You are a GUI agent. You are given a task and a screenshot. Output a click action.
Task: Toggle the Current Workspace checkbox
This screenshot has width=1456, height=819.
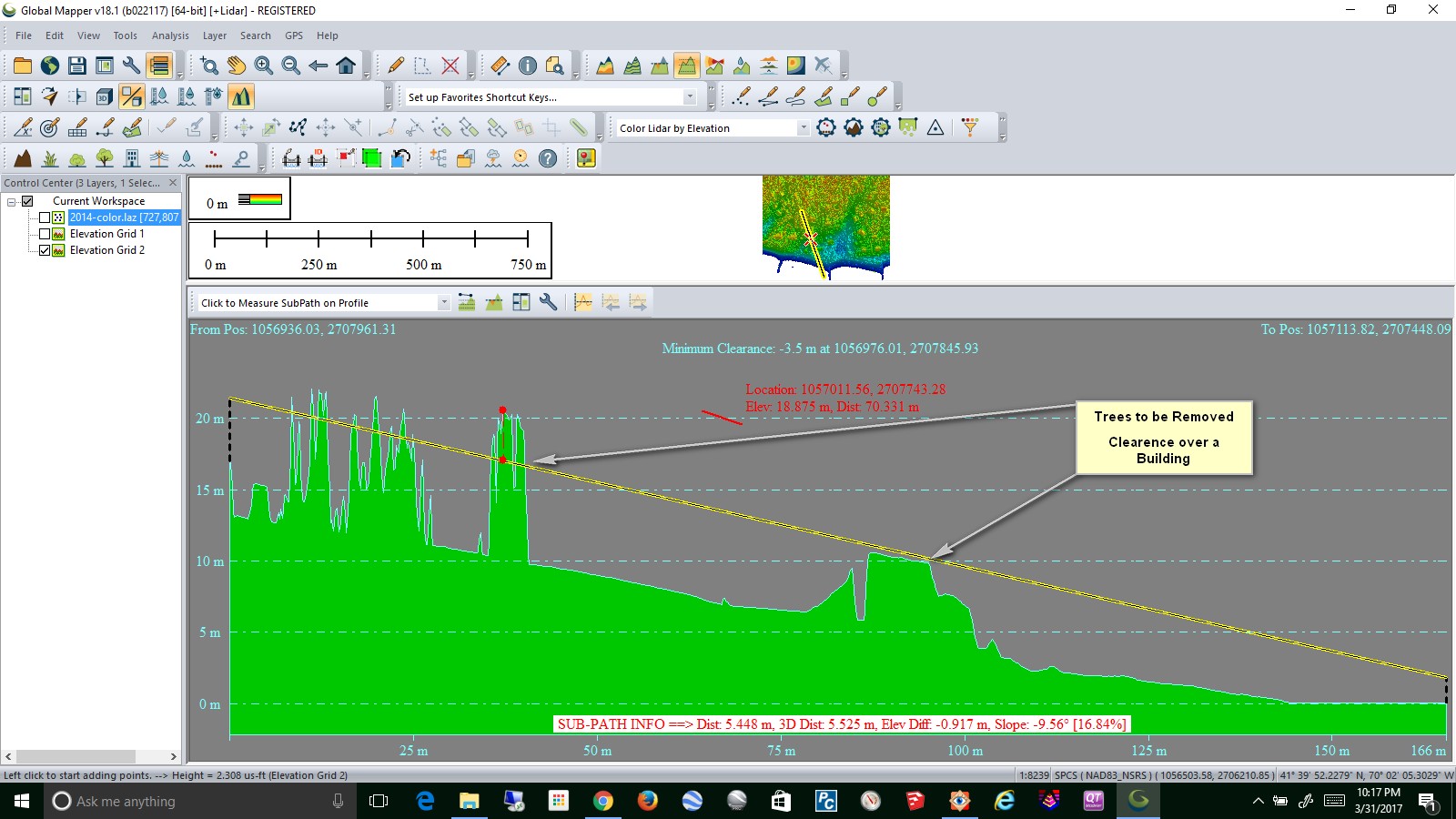pyautogui.click(x=27, y=201)
